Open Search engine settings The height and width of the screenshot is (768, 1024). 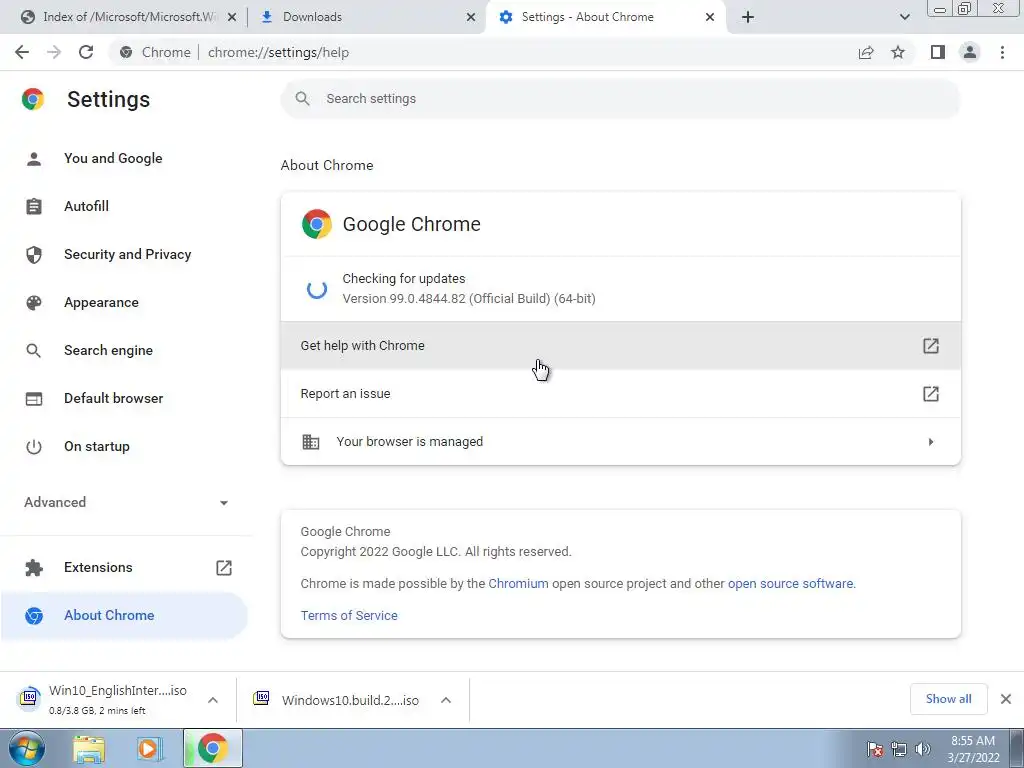[108, 350]
